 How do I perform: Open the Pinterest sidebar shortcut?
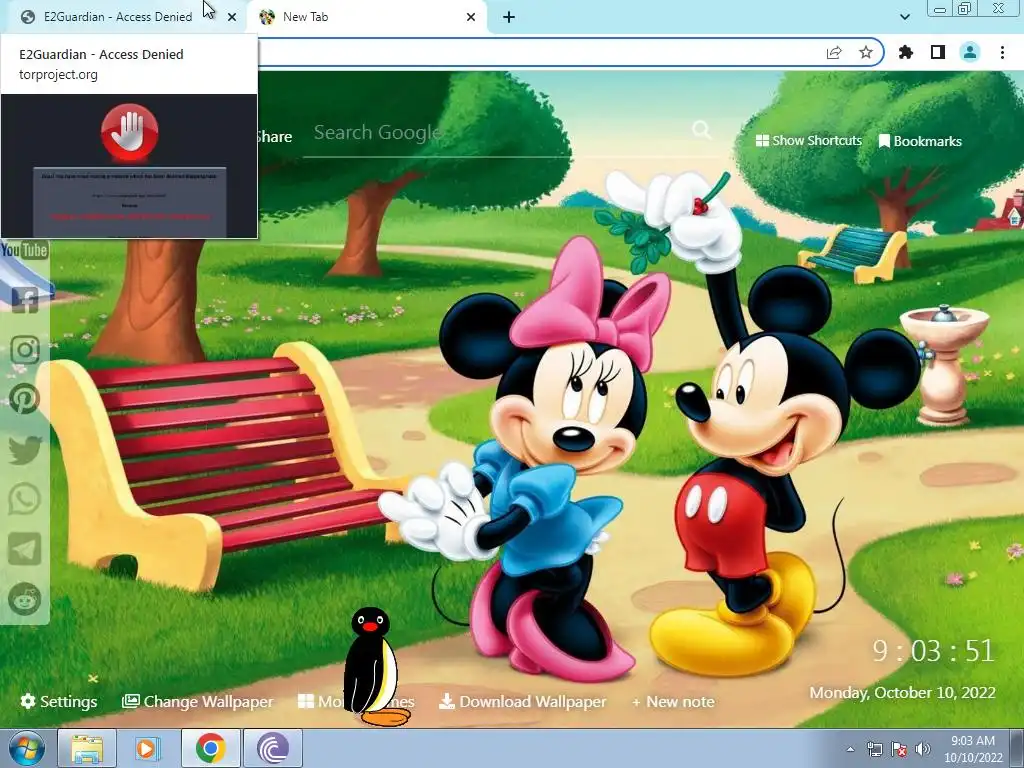point(25,399)
